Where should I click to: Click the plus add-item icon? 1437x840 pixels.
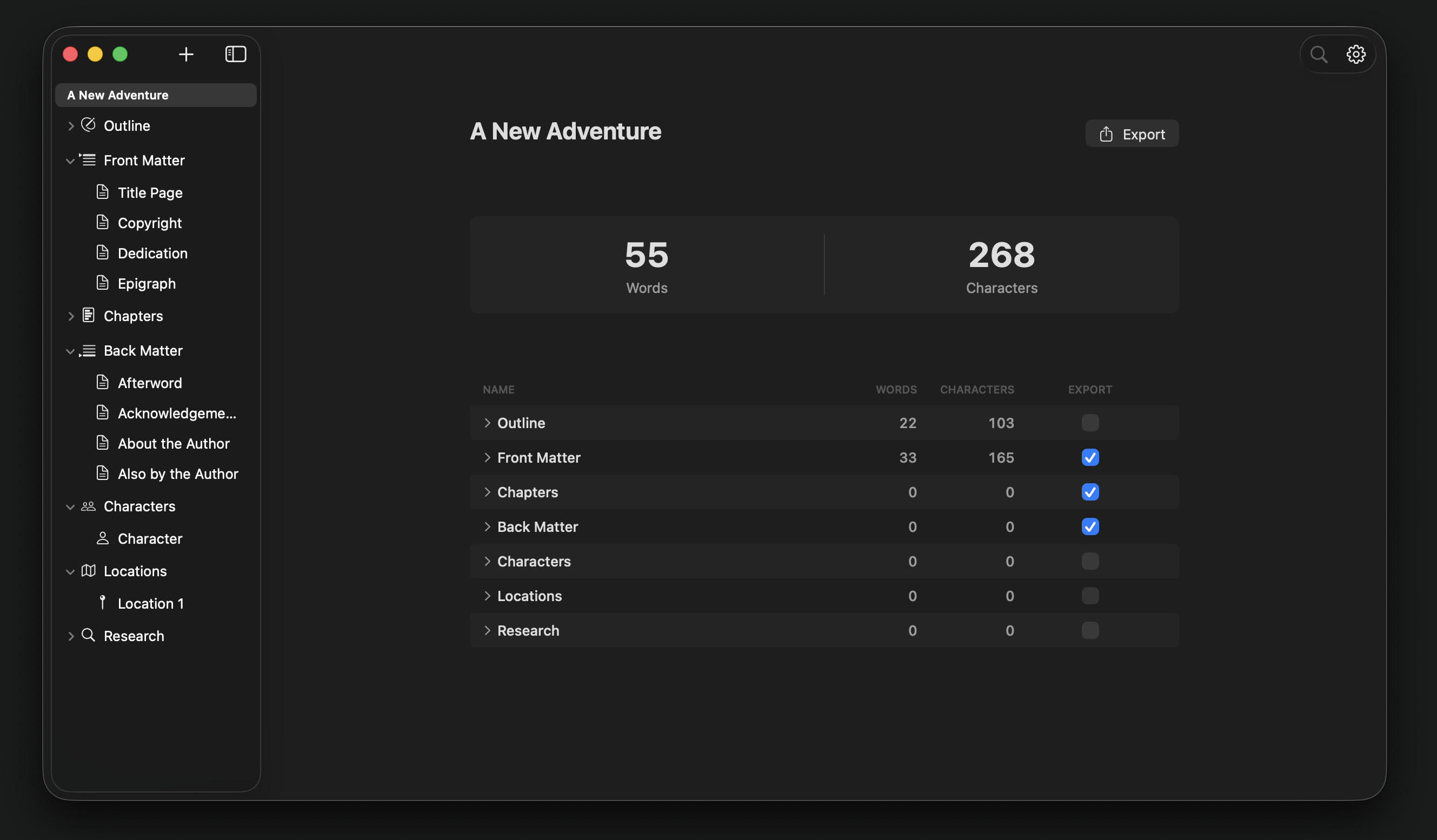[x=186, y=55]
